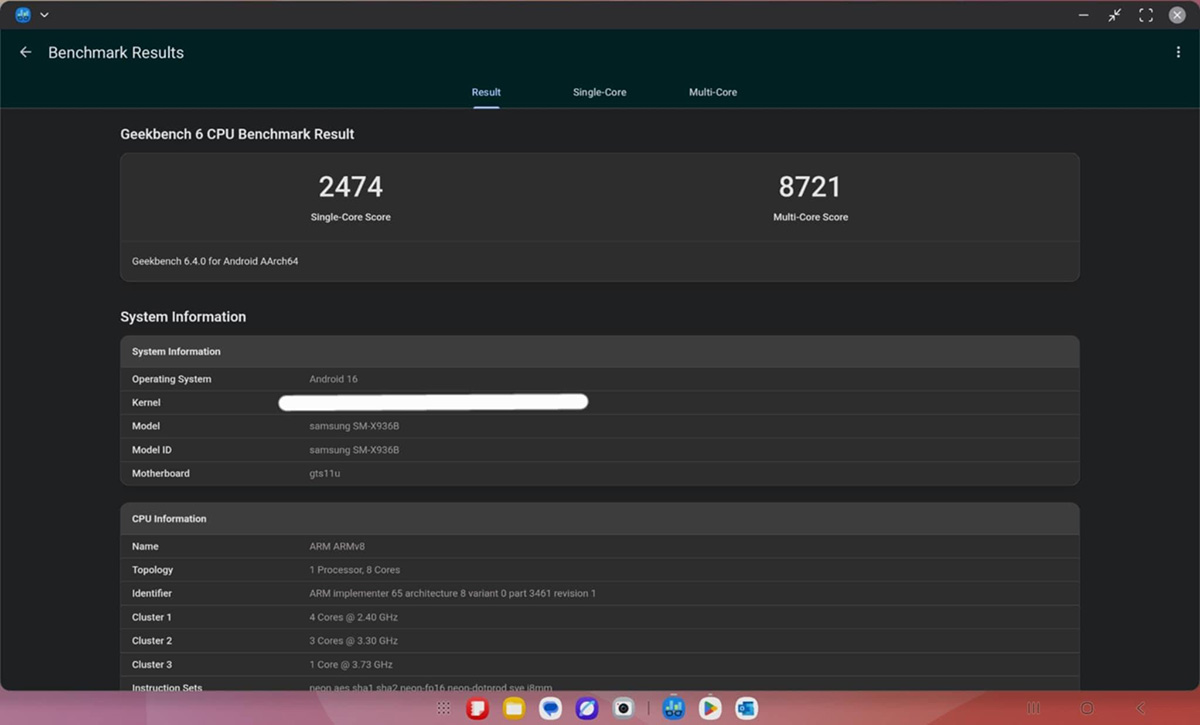Open Samsung Internet browser from the taskbar
Image resolution: width=1200 pixels, height=725 pixels.
tap(587, 708)
